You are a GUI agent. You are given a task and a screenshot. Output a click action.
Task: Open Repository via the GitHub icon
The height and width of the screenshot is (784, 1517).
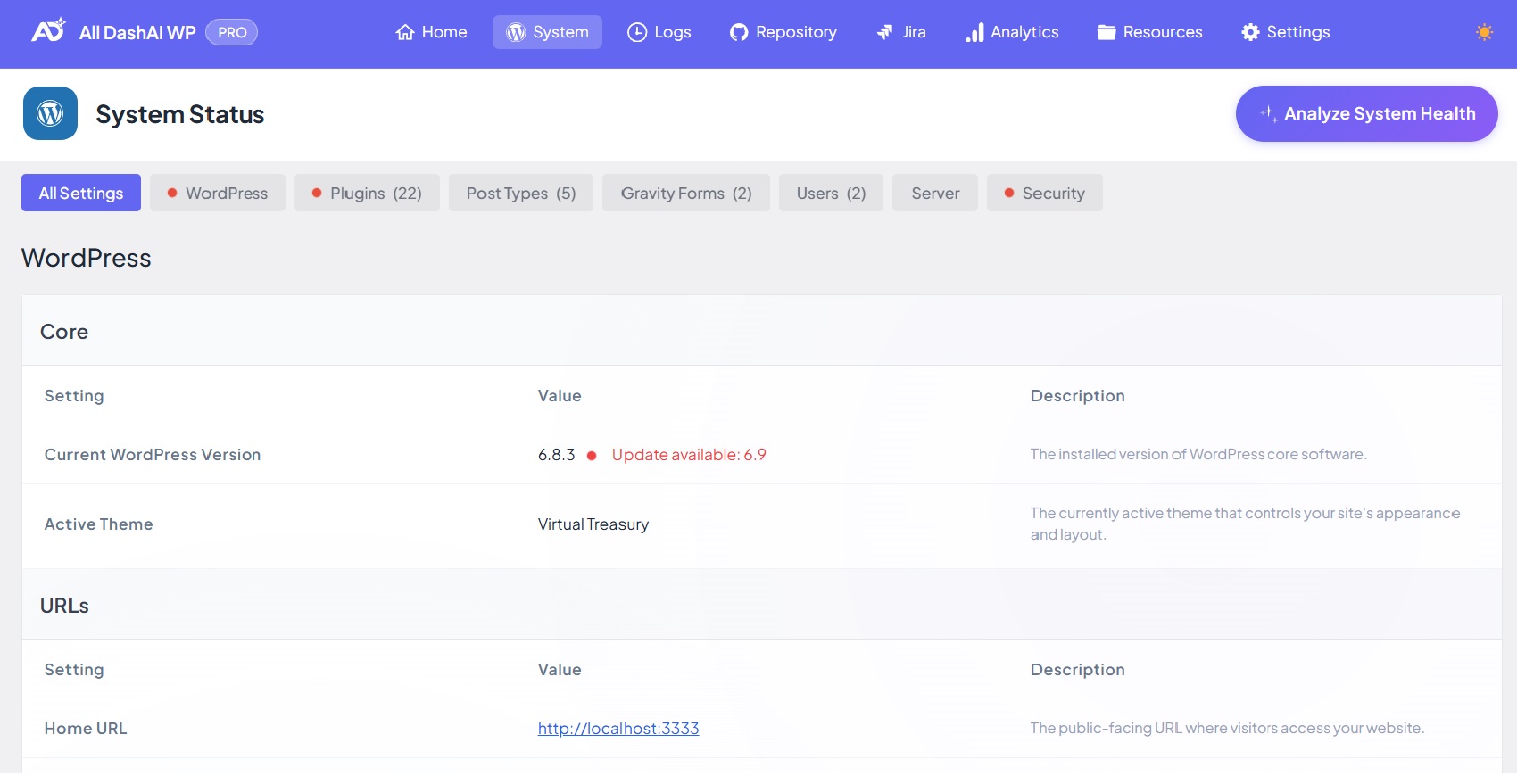pyautogui.click(x=739, y=32)
